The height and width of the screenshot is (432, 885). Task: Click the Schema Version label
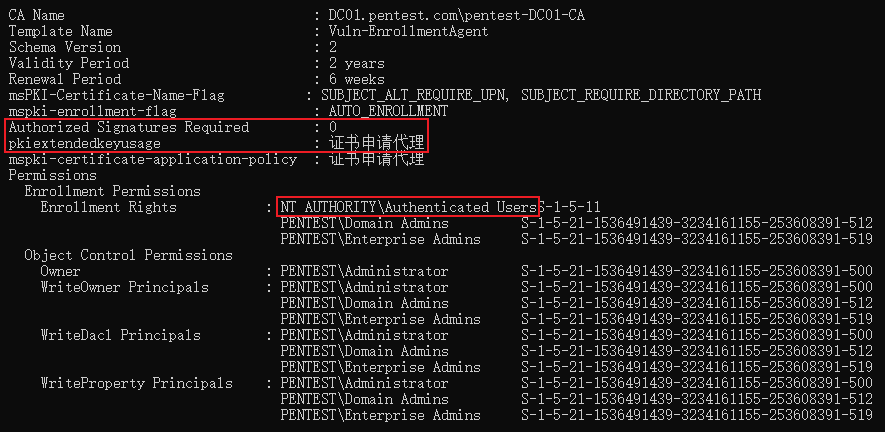point(65,47)
